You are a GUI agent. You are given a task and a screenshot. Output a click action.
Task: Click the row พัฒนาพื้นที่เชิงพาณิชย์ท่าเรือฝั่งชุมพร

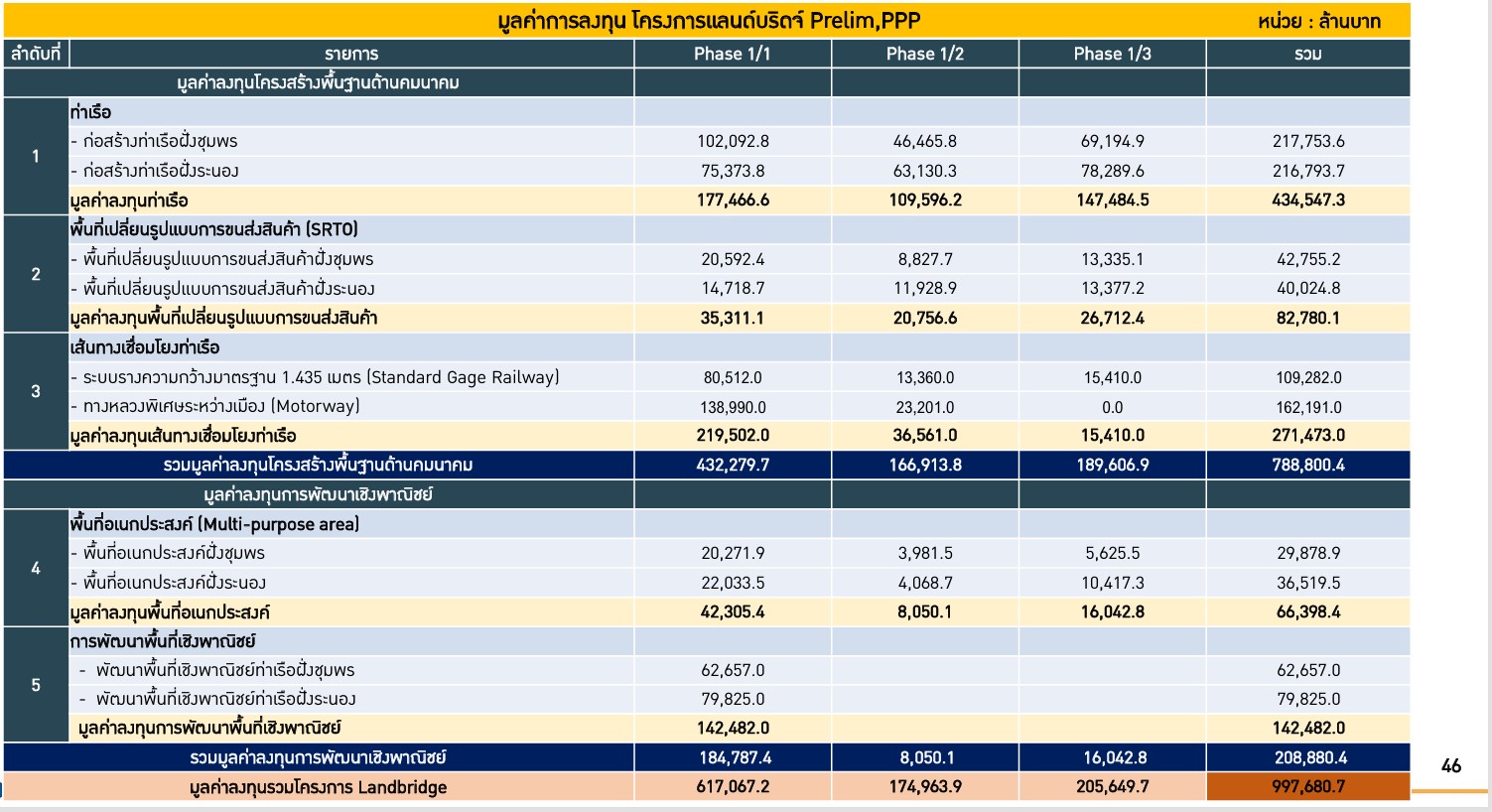point(351,670)
